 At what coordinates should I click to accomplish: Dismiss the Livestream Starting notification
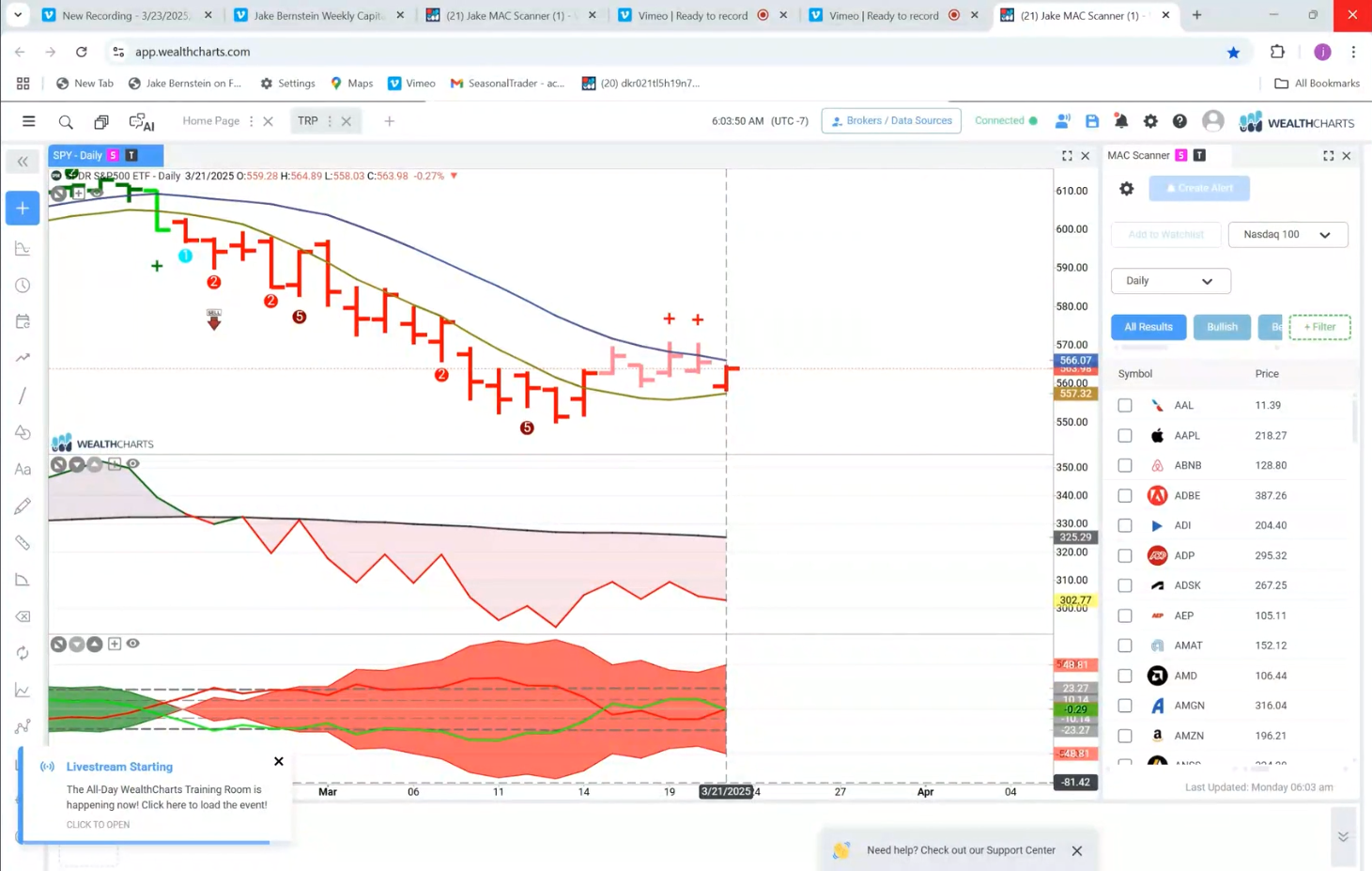[279, 762]
